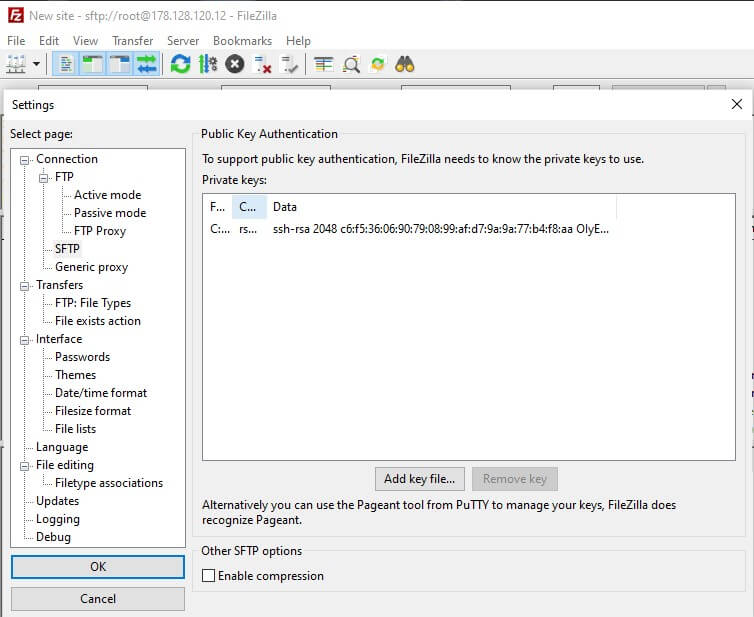Open the View menu
The width and height of the screenshot is (754, 617).
(86, 41)
